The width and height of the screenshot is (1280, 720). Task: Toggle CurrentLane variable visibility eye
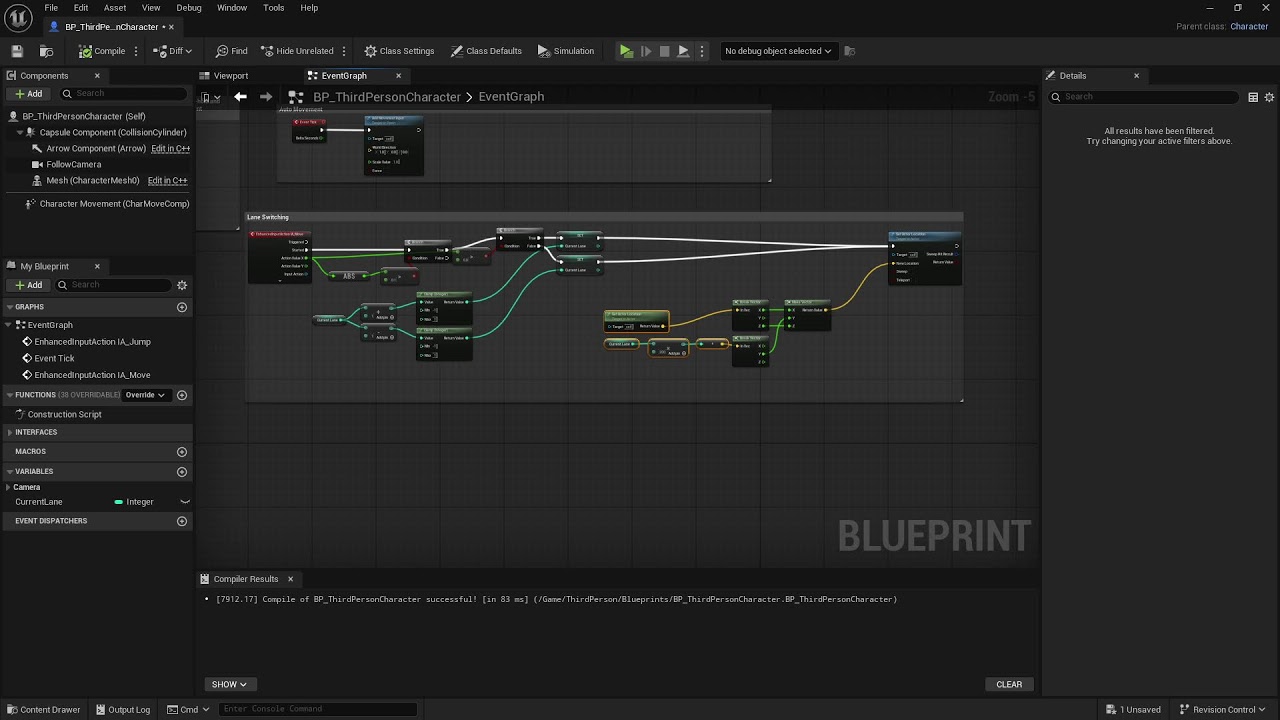[184, 502]
